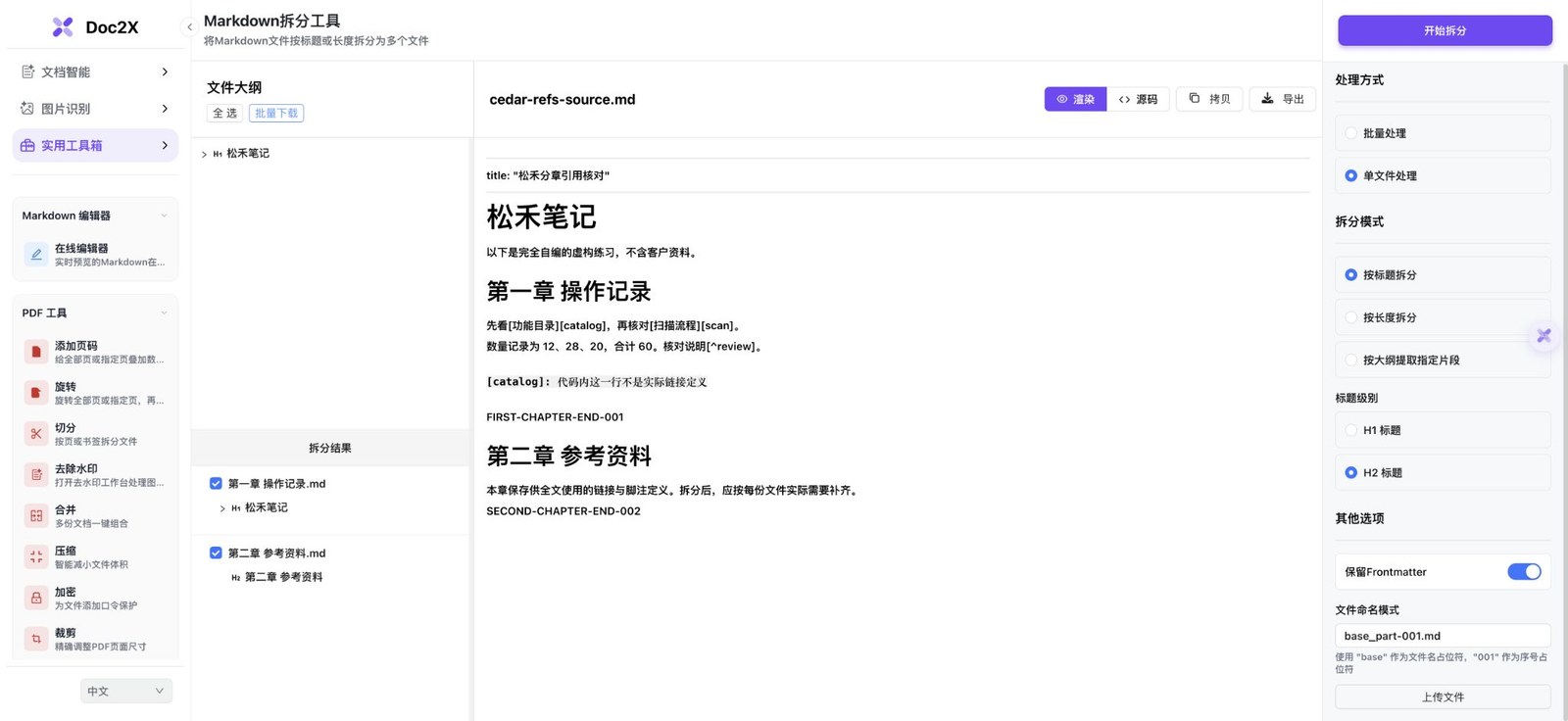The width and height of the screenshot is (1568, 721).
Task: Click the 拷贝 copy button
Action: pyautogui.click(x=1209, y=99)
